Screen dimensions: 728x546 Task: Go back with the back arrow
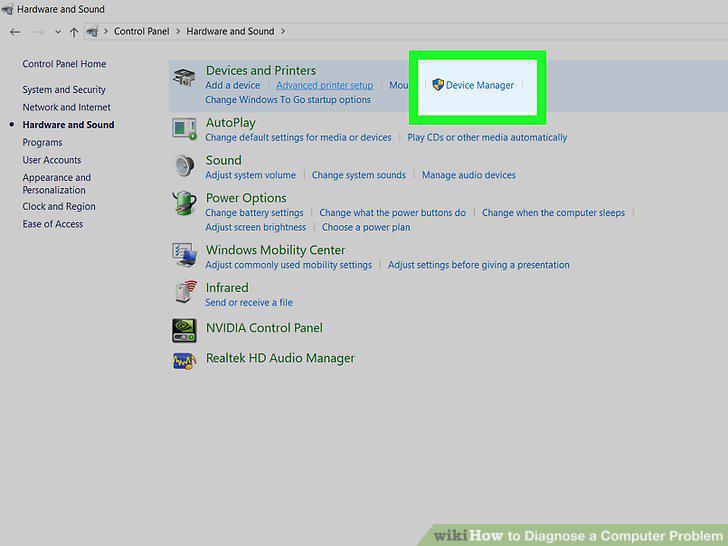15,32
